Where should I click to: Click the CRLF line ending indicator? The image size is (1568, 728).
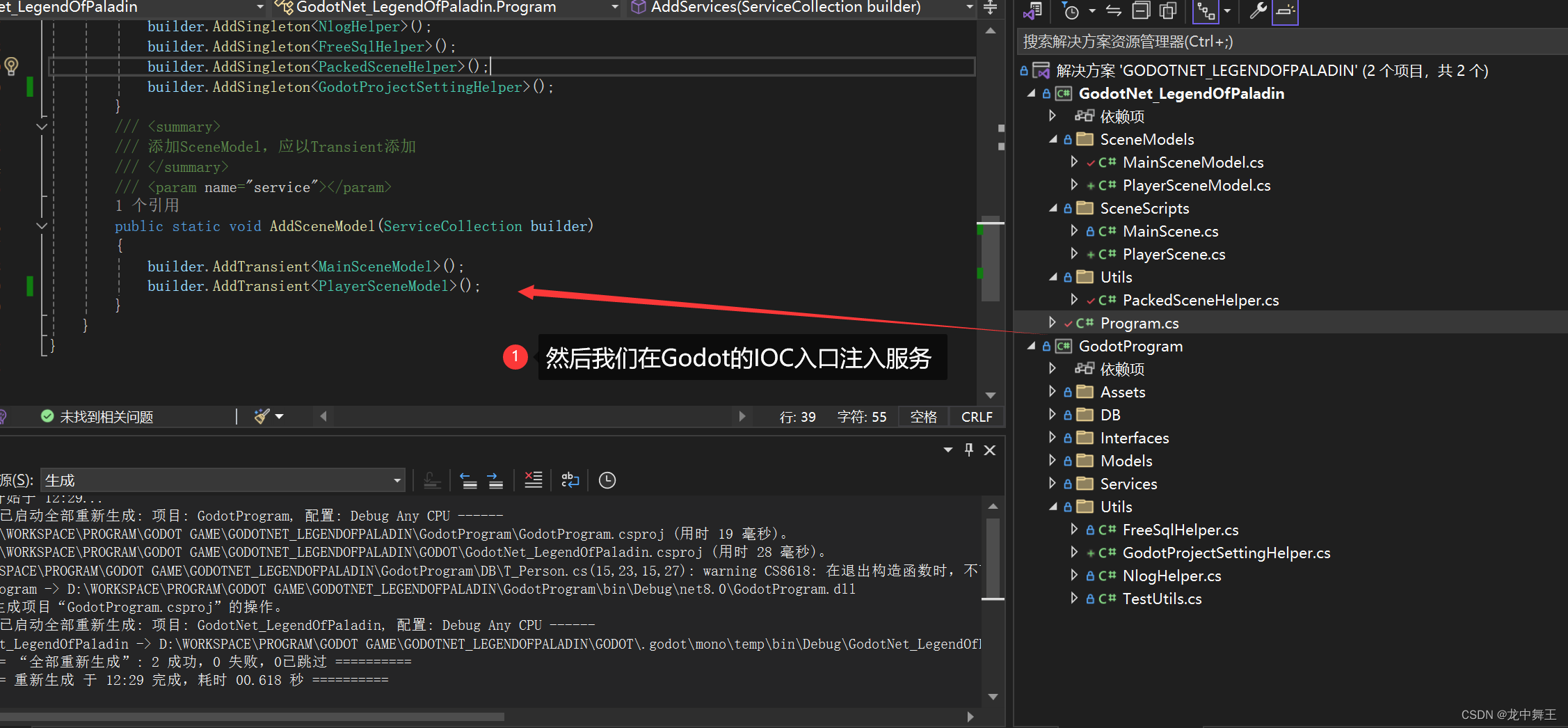(977, 417)
